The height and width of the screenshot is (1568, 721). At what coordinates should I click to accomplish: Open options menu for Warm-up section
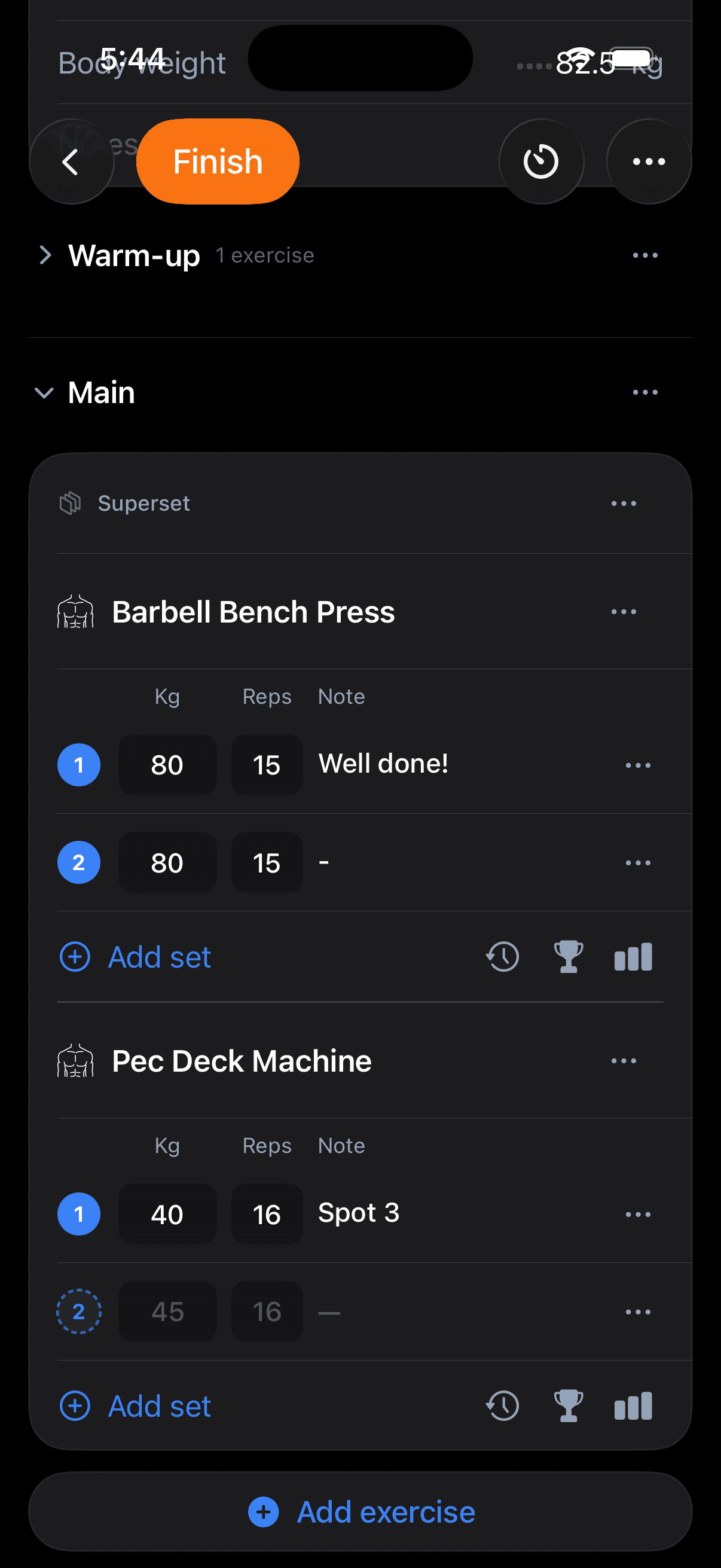coord(644,255)
